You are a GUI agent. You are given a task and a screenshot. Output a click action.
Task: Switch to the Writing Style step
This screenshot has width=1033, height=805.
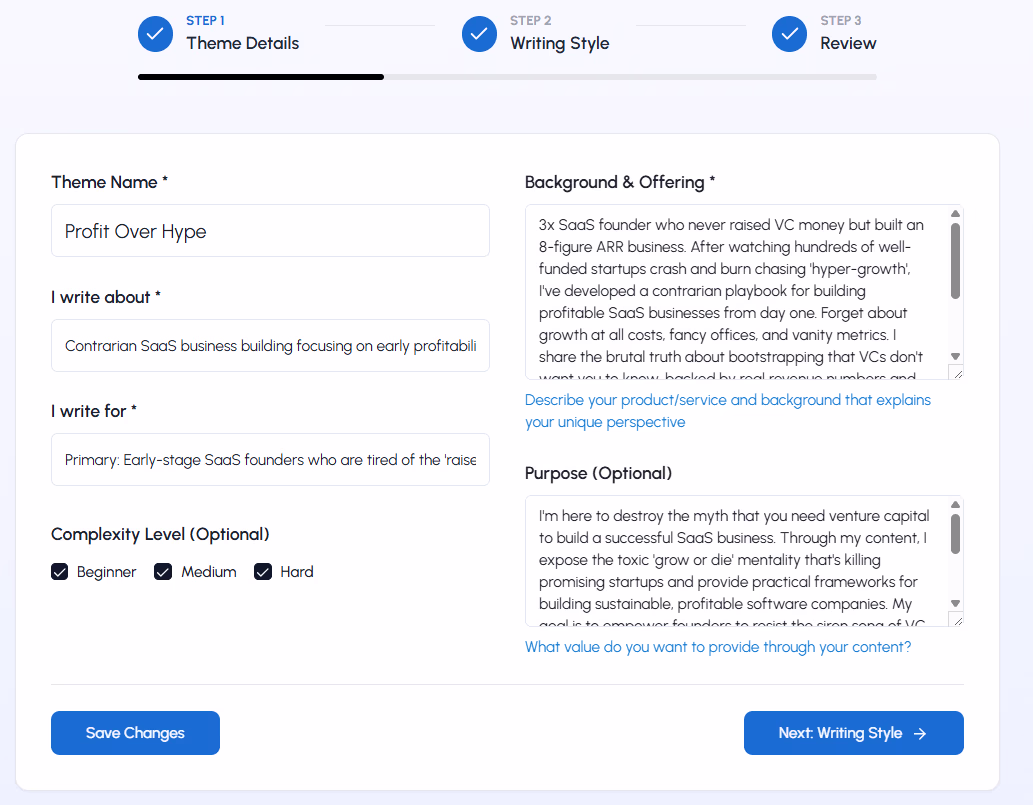tap(559, 43)
